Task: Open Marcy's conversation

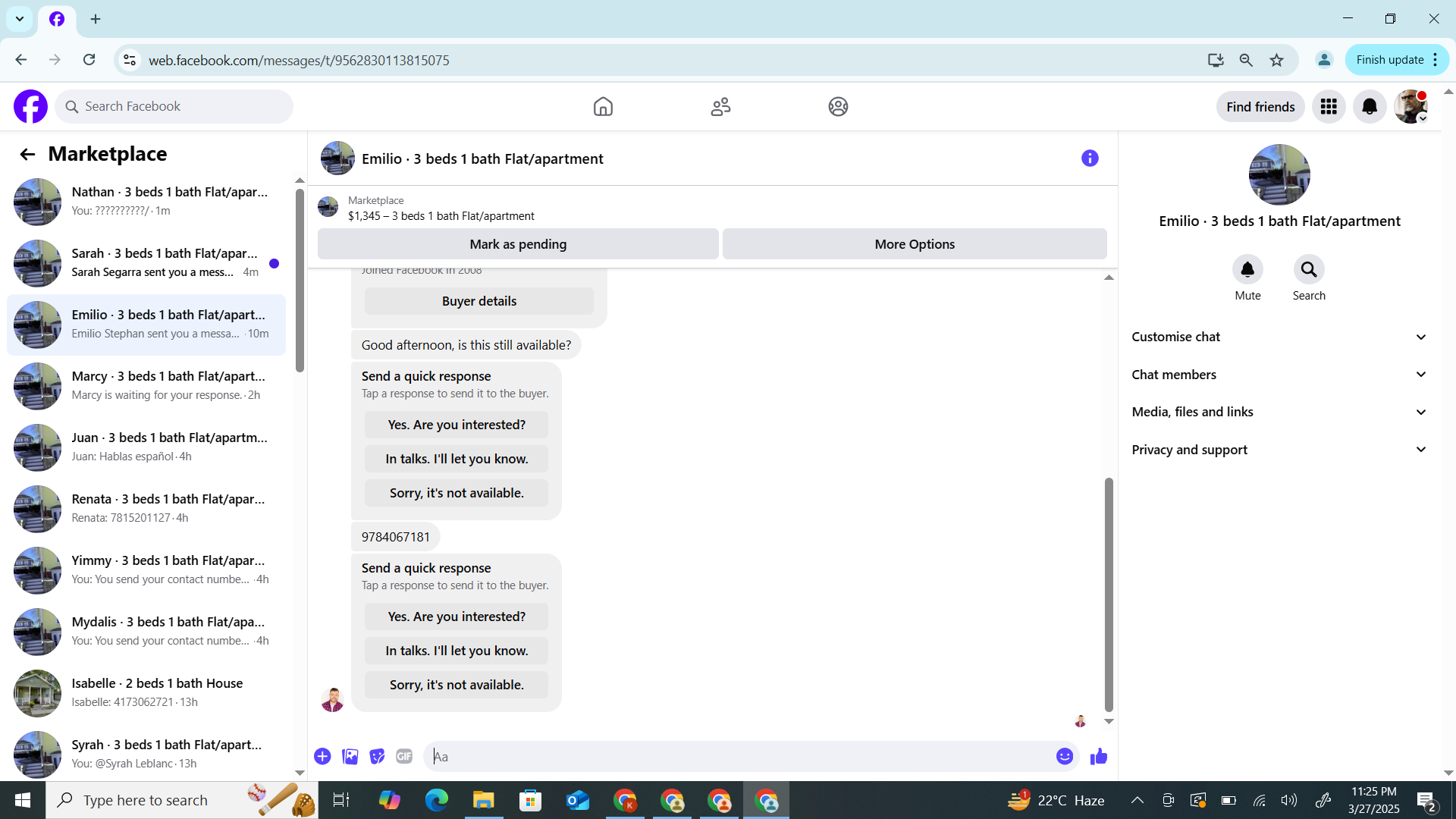Action: (146, 386)
